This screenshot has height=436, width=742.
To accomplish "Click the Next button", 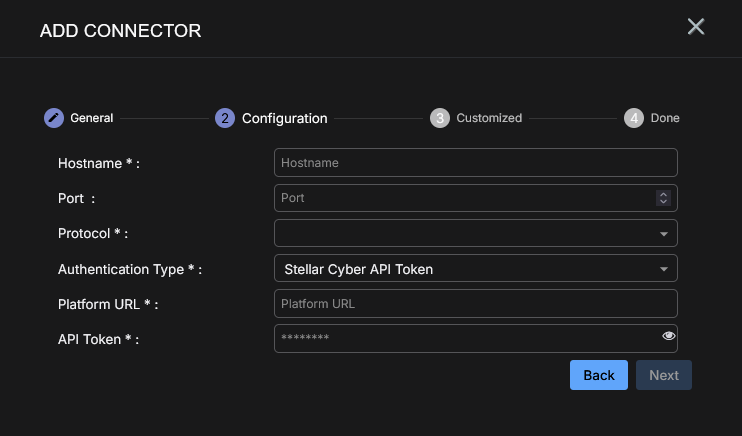I will click(x=664, y=375).
